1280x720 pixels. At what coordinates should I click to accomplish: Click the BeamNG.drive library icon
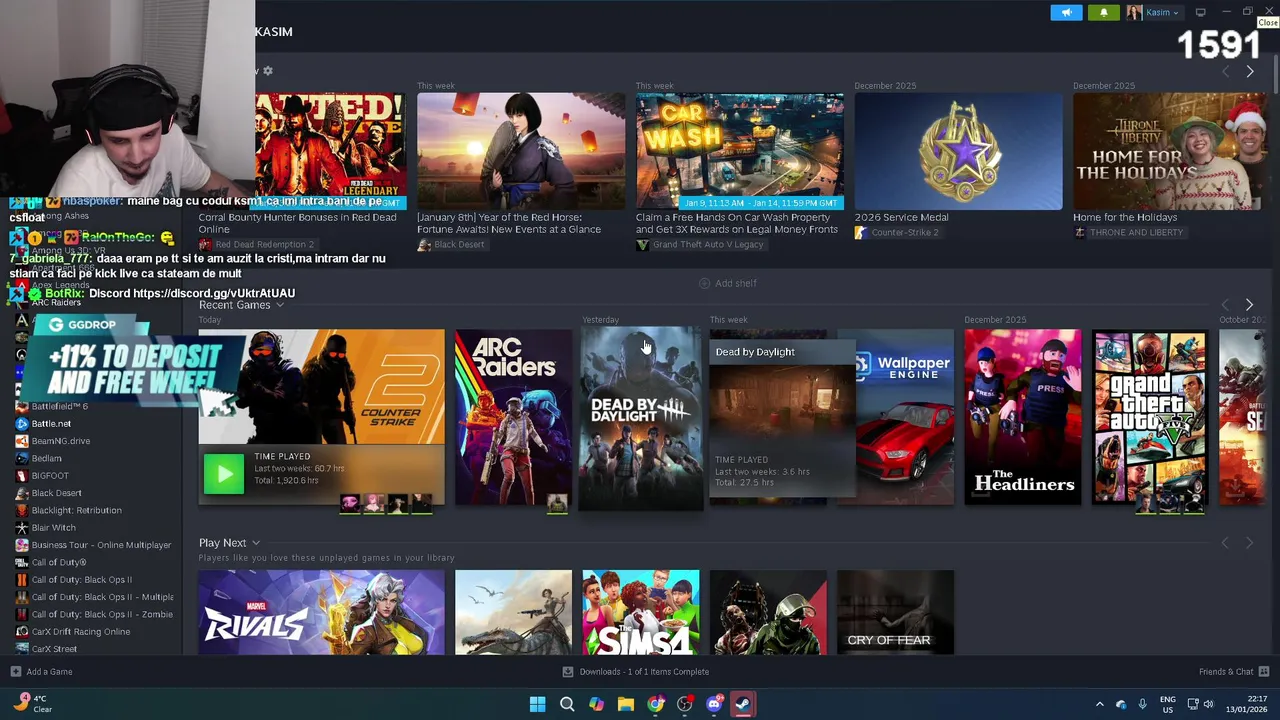(x=22, y=441)
